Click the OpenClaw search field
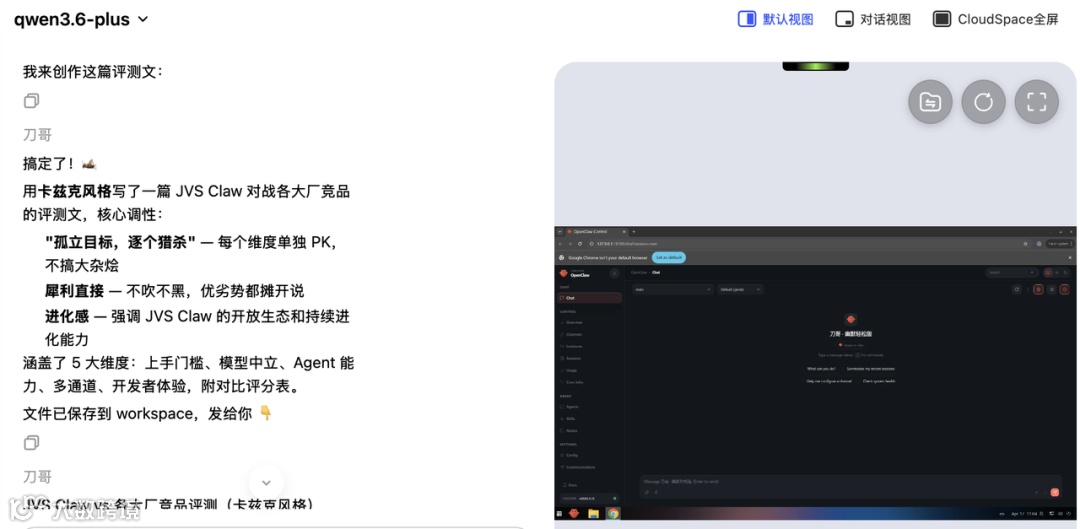 [x=1011, y=273]
